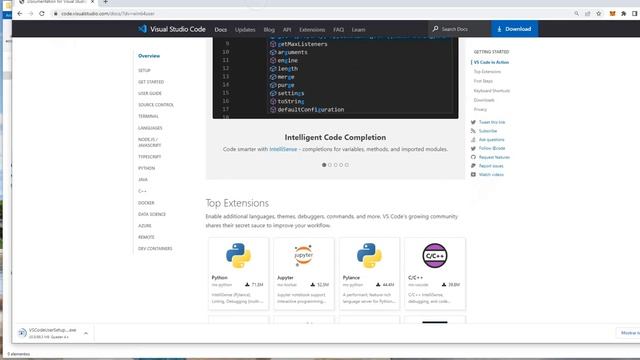
Task: Expand the GET STARTED section in sidebar
Action: click(151, 82)
